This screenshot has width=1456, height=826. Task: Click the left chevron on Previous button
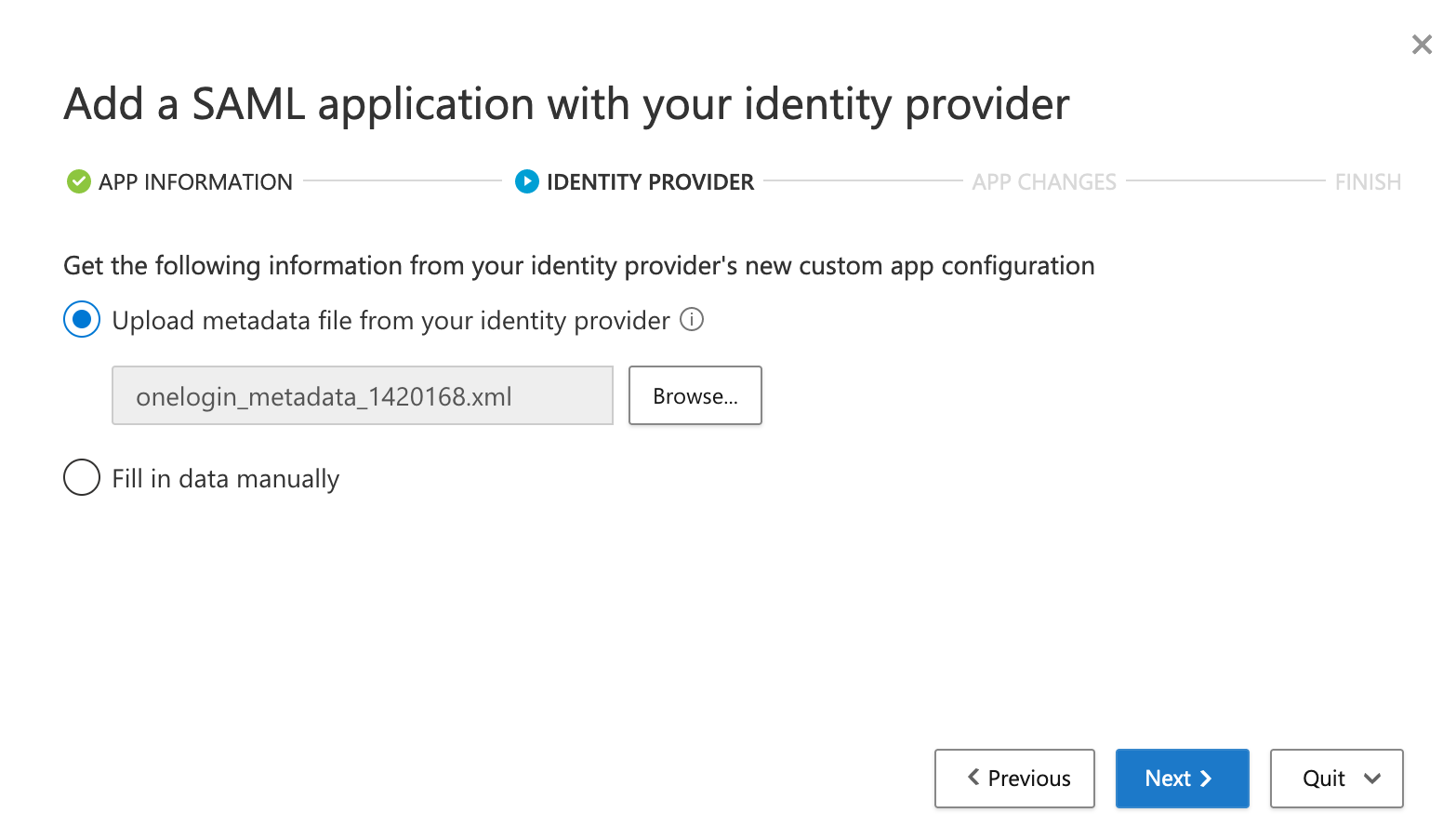973,777
